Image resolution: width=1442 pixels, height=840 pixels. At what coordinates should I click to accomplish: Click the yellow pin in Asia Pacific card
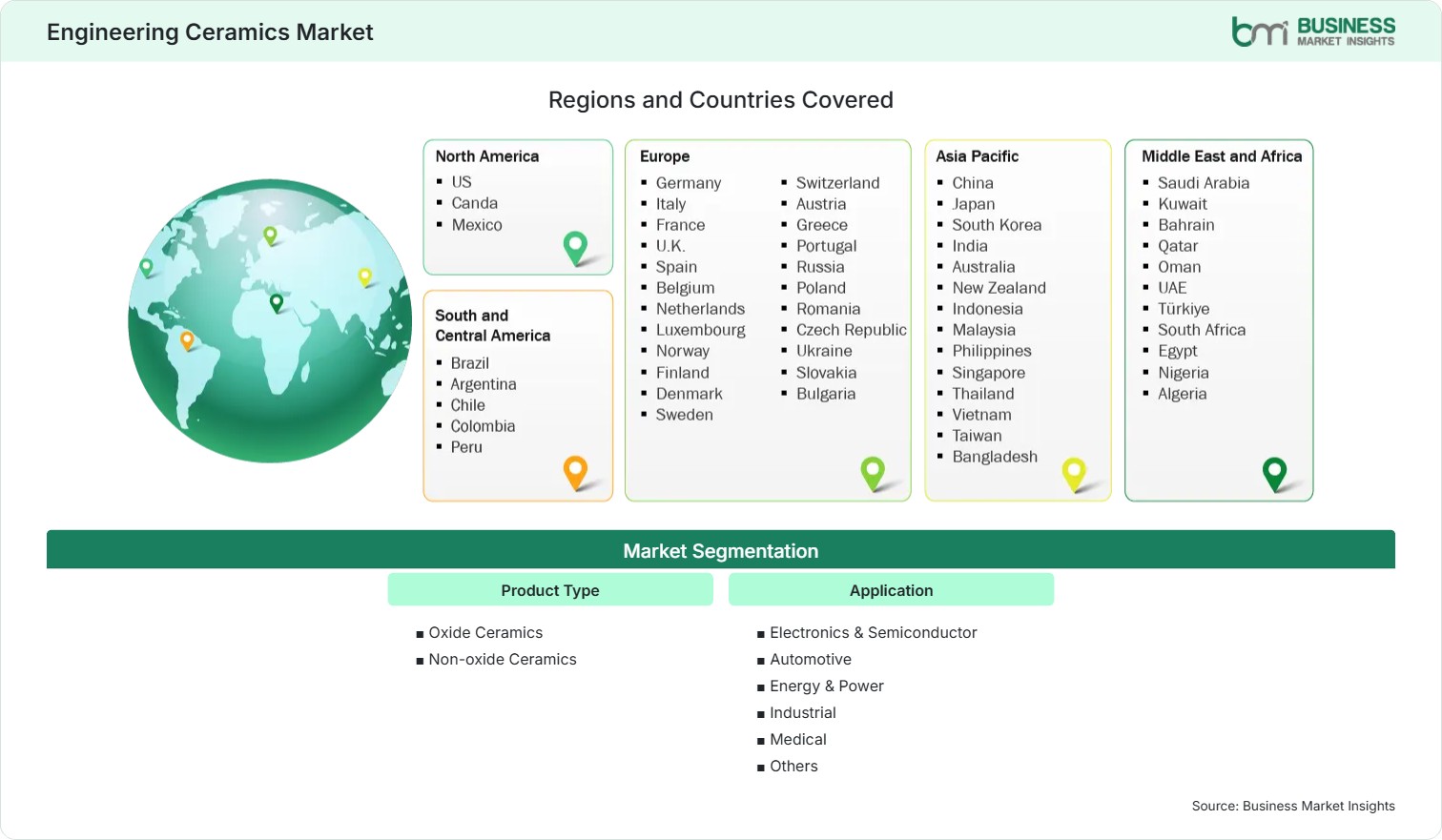click(x=1074, y=474)
